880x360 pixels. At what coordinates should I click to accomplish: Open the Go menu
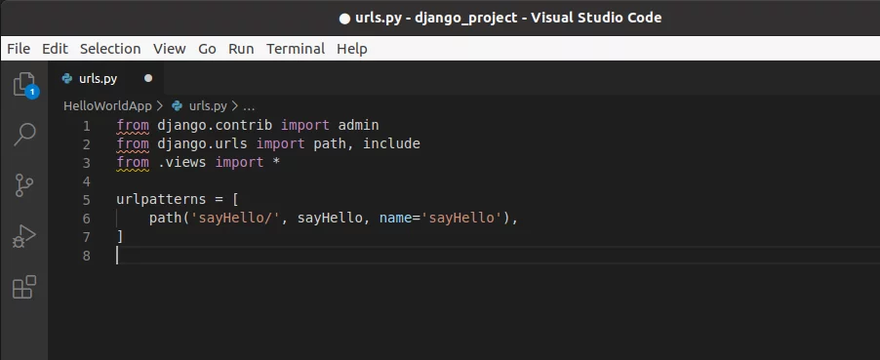[x=207, y=49]
